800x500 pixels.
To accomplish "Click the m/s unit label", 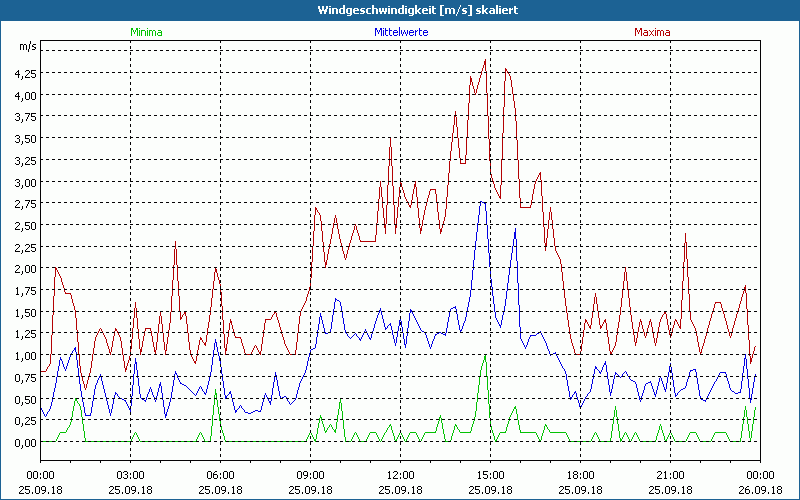I will tap(28, 46).
